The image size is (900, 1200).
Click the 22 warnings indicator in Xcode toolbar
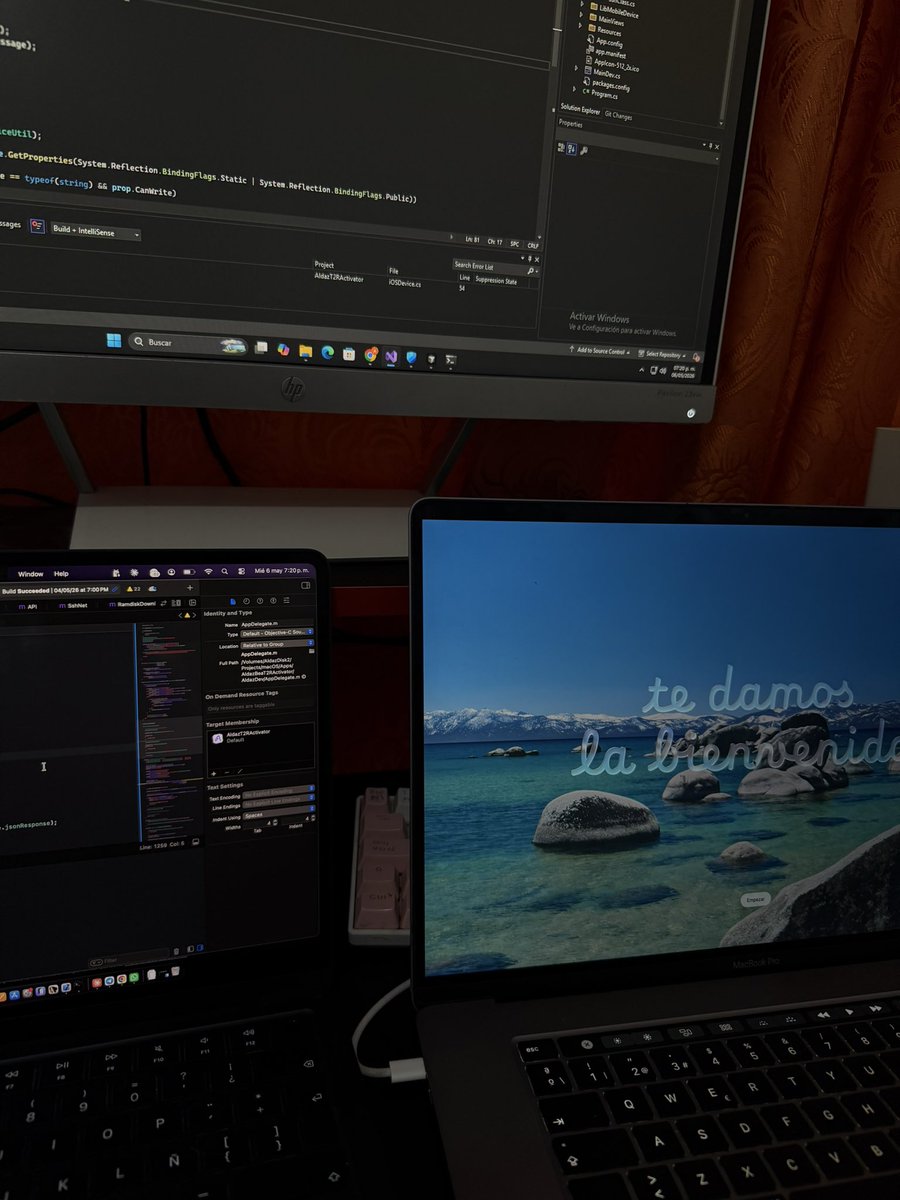(x=134, y=589)
